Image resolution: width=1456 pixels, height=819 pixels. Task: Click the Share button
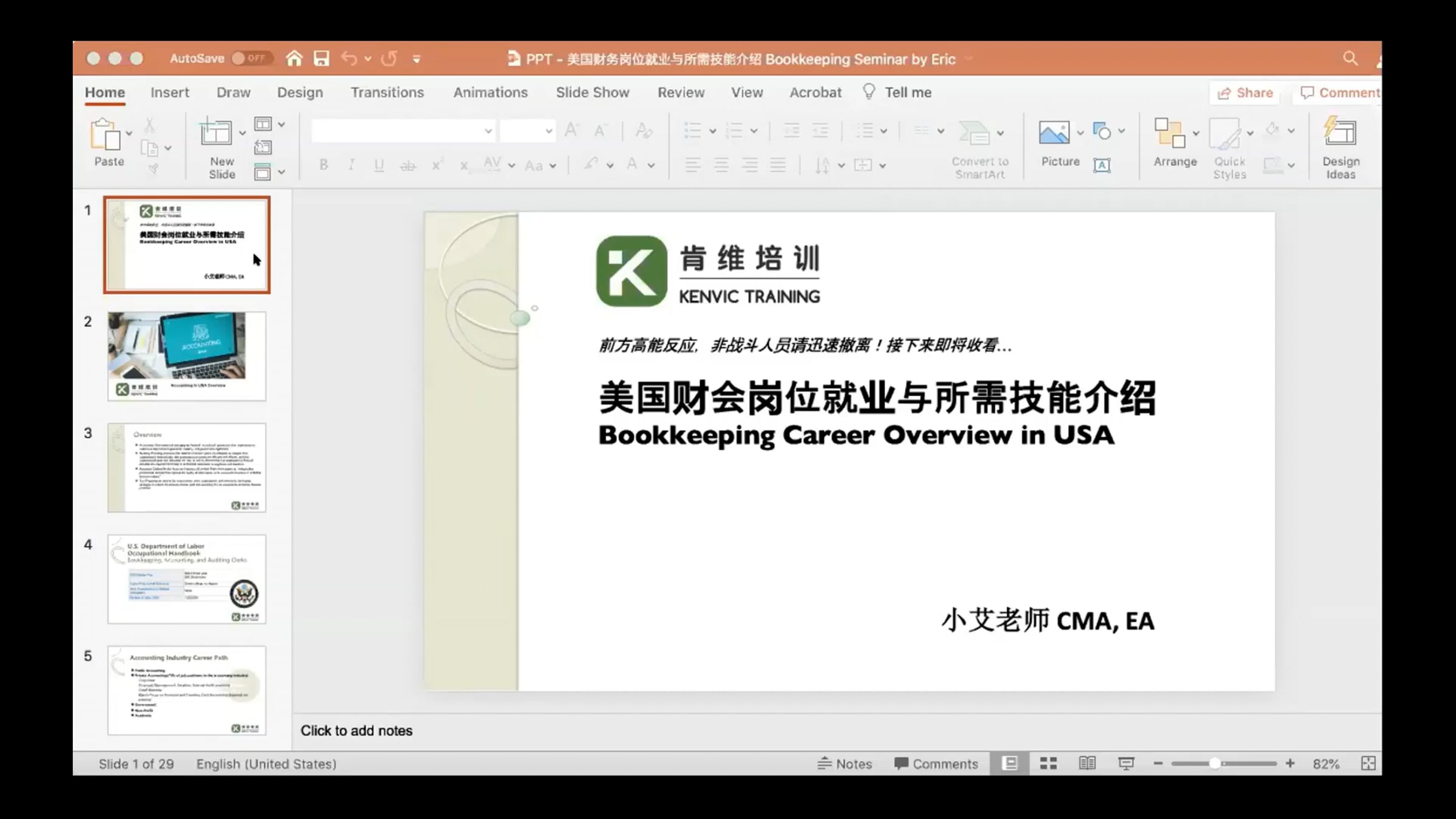click(1245, 93)
